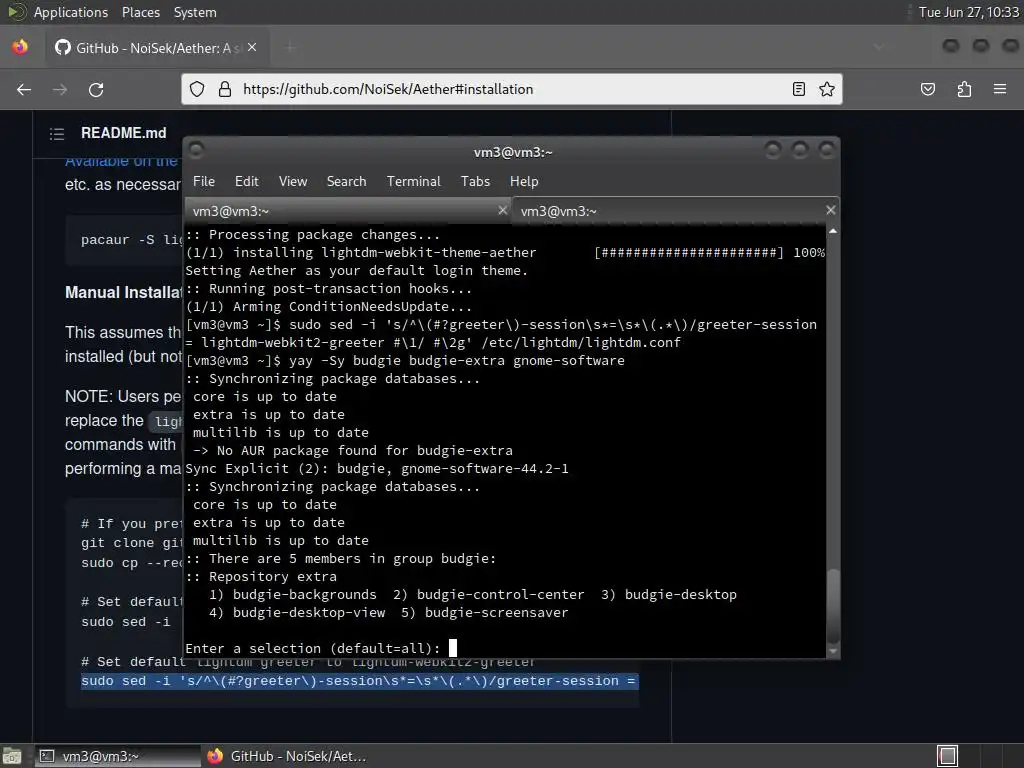
Task: Open terminal Help menu
Action: (524, 182)
